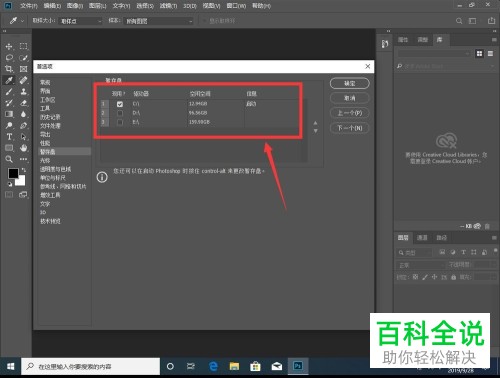Image resolution: width=500 pixels, height=378 pixels.
Task: Open Layers panel flyout menu
Action: [x=494, y=238]
